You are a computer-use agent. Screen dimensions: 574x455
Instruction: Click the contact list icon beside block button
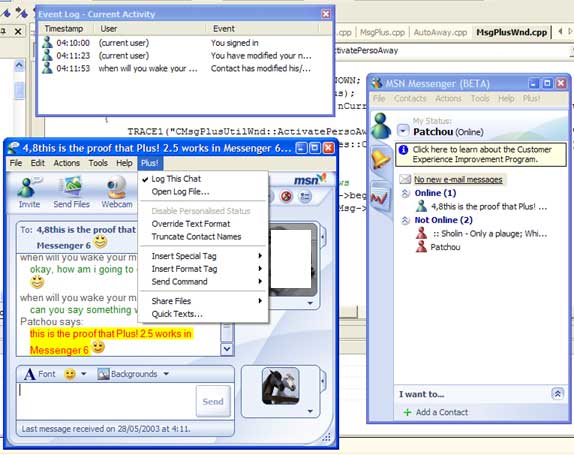pyautogui.click(x=305, y=197)
